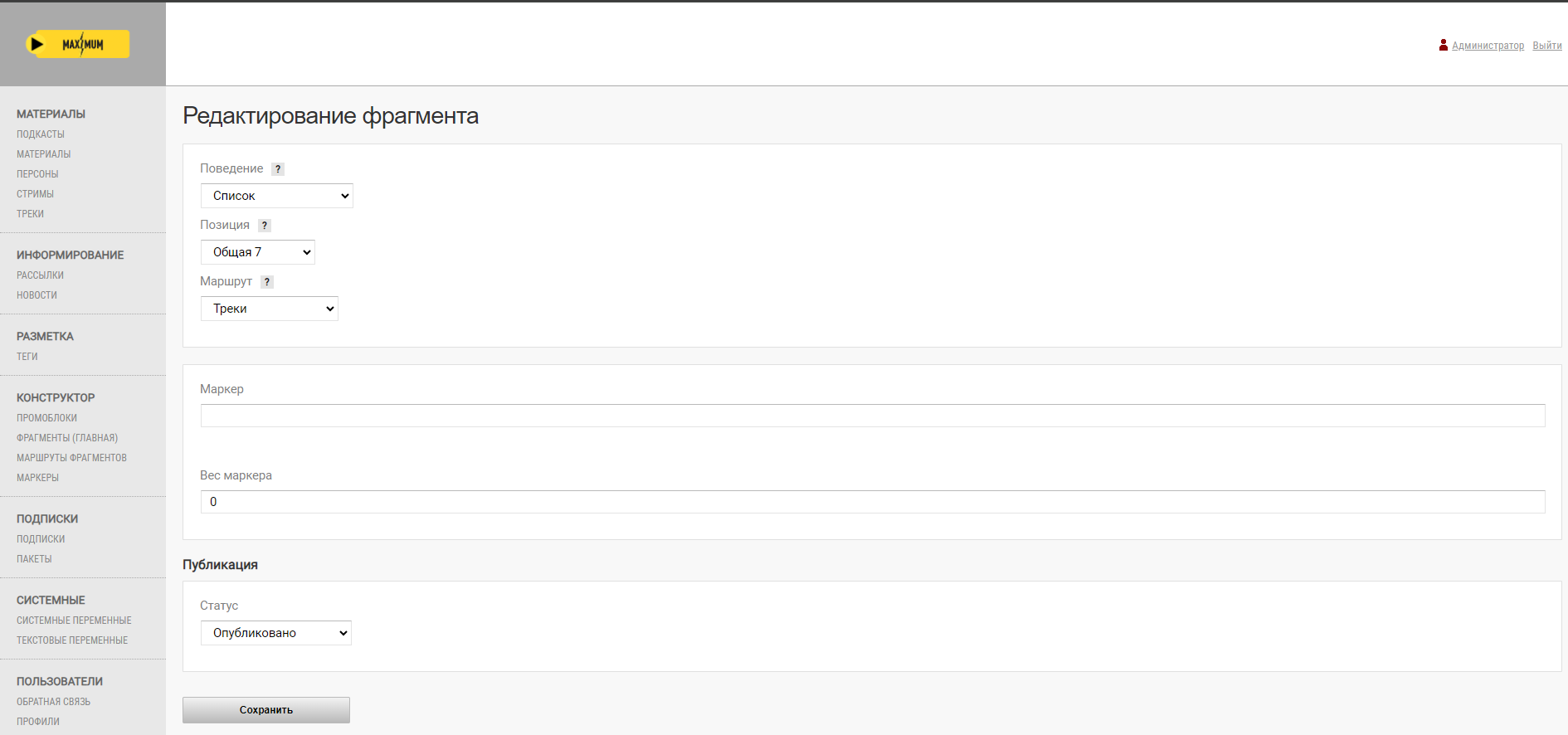Open Фрагменты (Главная) in the sidebar
1568x735 pixels.
coord(67,438)
